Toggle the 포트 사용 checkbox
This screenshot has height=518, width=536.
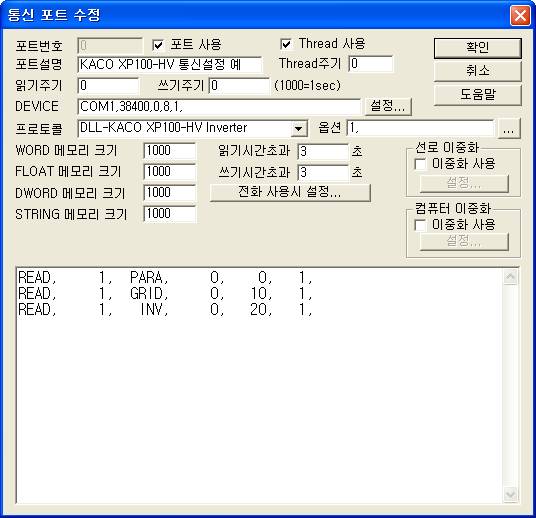pyautogui.click(x=158, y=45)
